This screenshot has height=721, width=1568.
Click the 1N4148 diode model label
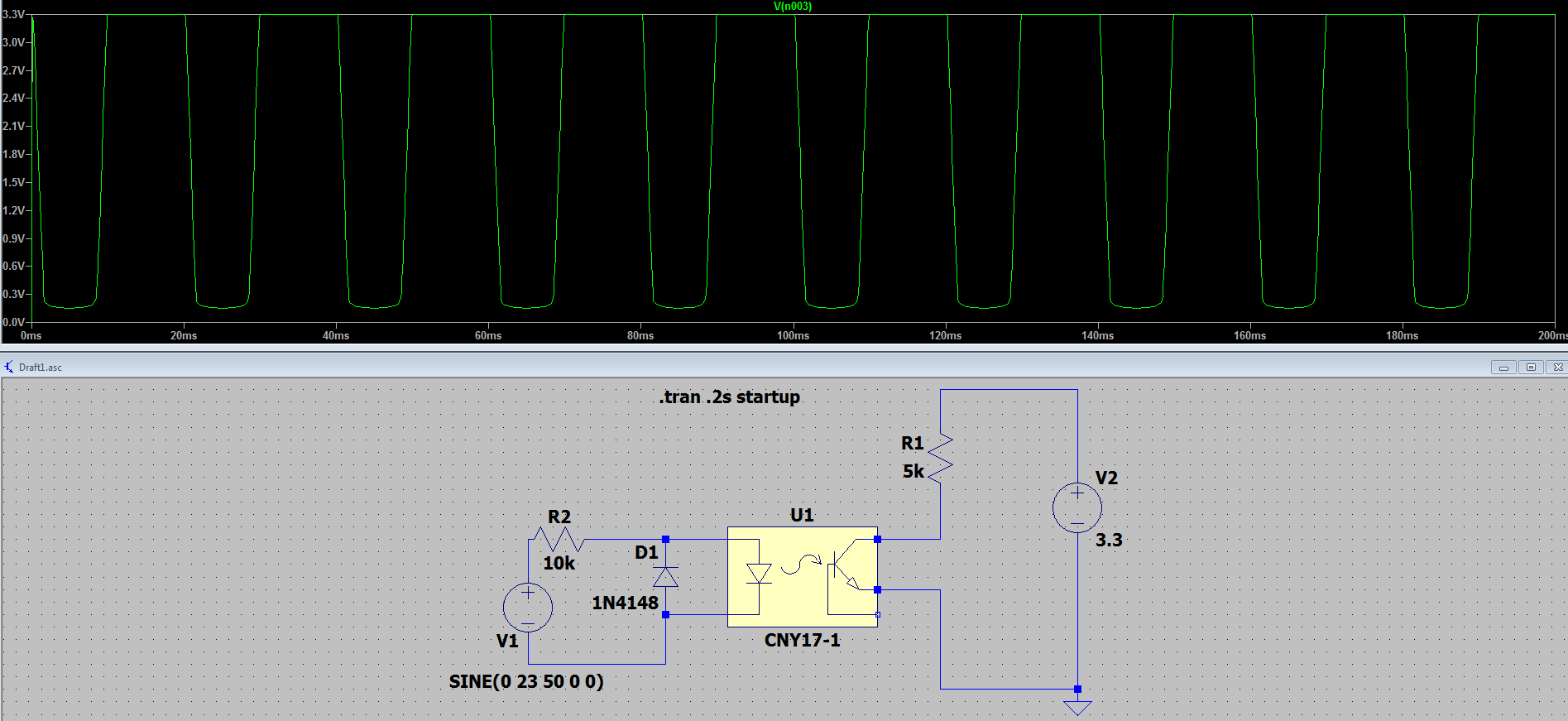(625, 603)
